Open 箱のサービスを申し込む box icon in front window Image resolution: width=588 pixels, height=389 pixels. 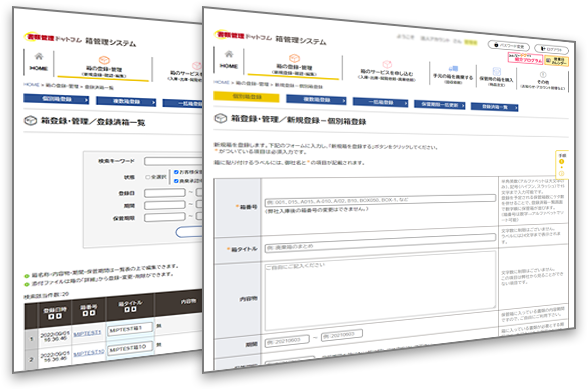coord(387,65)
